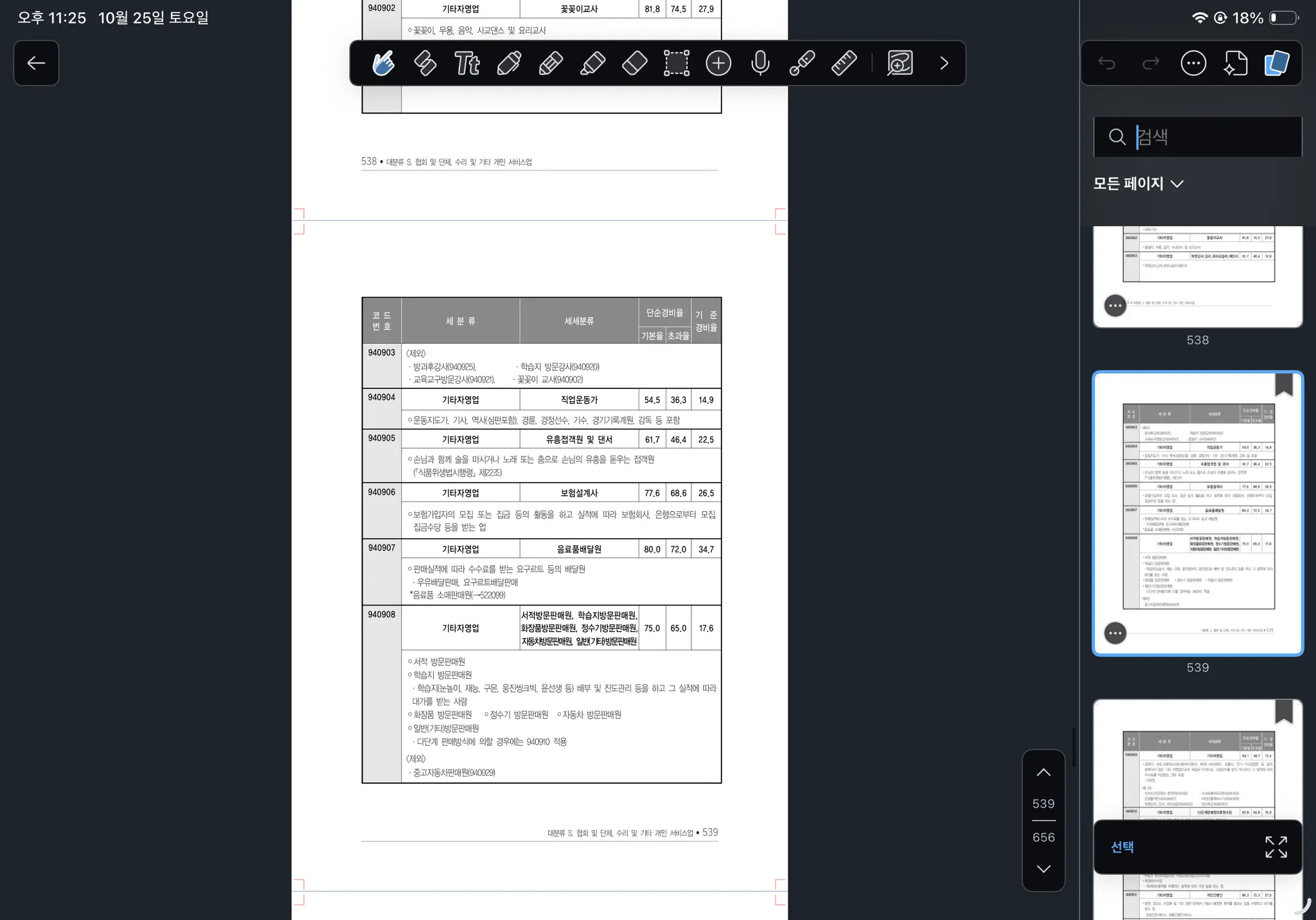The height and width of the screenshot is (920, 1316).
Task: Open page 538 thumbnail
Action: (1198, 270)
